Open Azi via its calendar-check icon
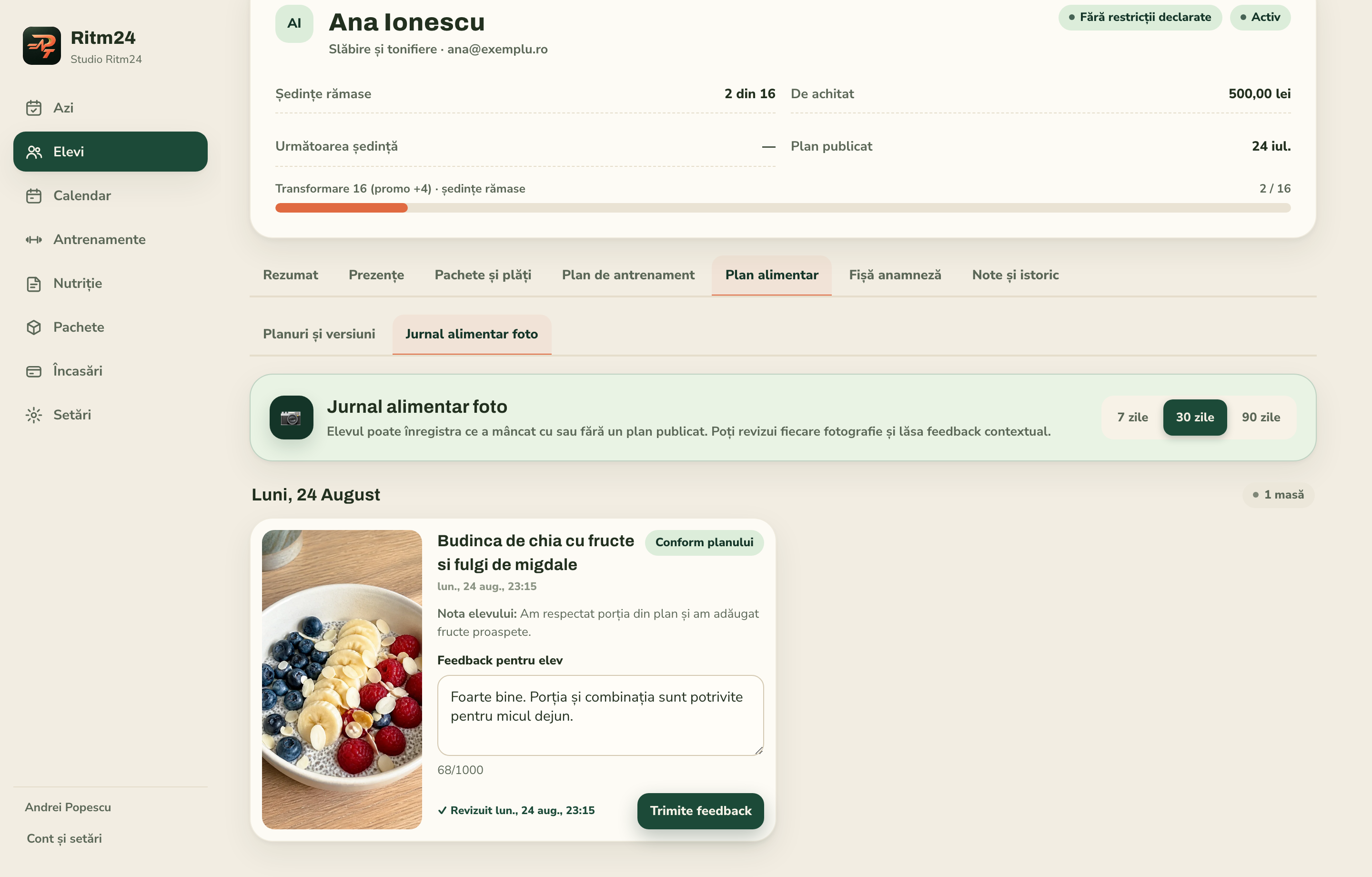This screenshot has width=1372, height=877. tap(34, 108)
